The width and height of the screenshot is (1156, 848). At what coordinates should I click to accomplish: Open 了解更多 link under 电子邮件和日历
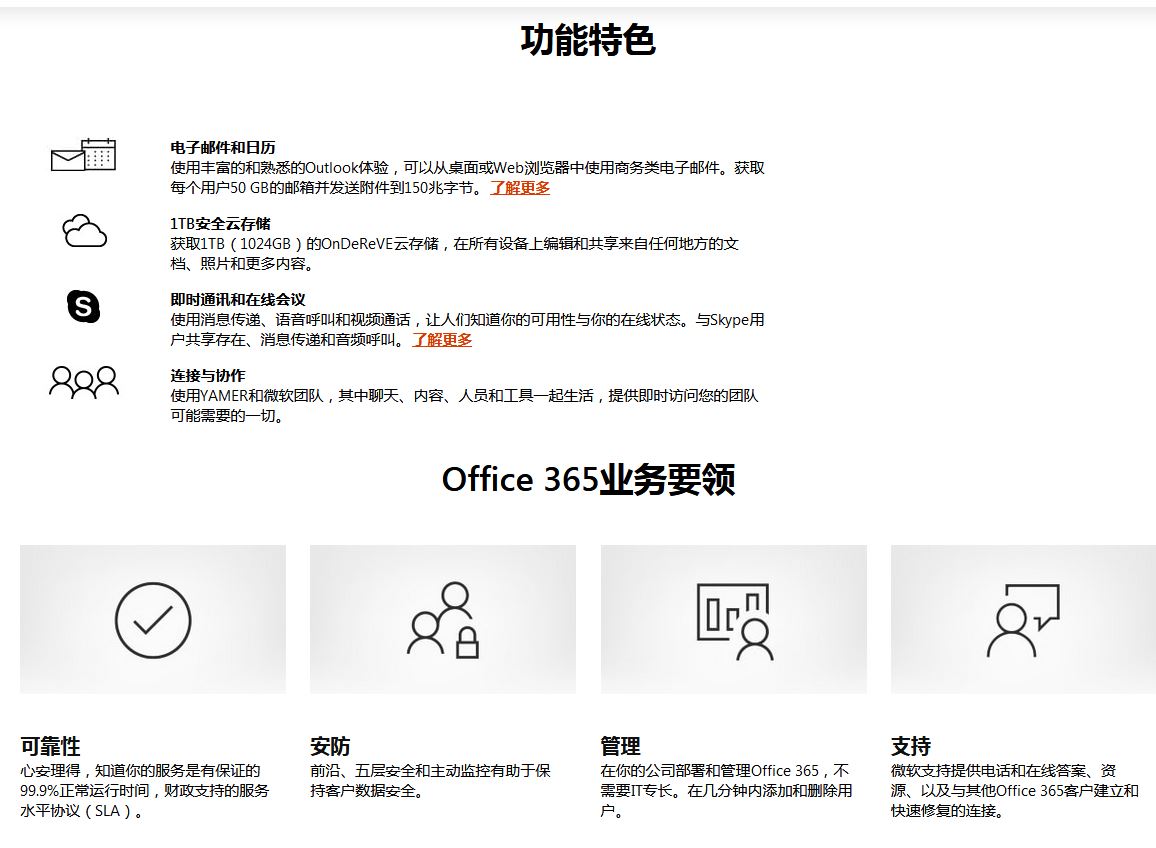520,188
